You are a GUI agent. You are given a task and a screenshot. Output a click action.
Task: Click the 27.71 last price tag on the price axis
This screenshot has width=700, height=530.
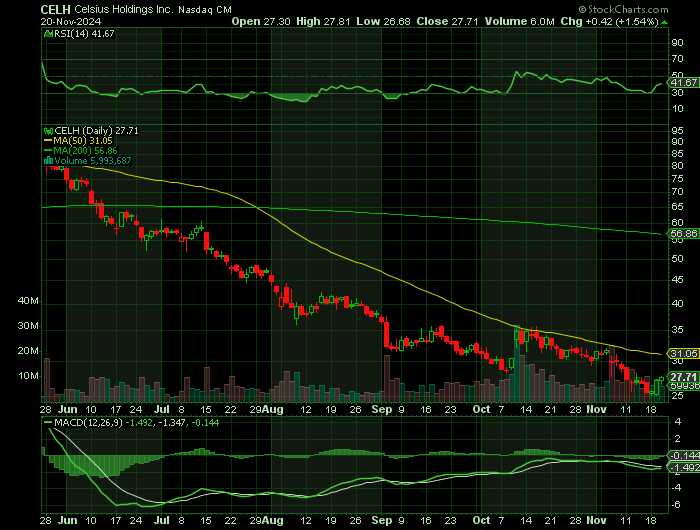click(683, 377)
